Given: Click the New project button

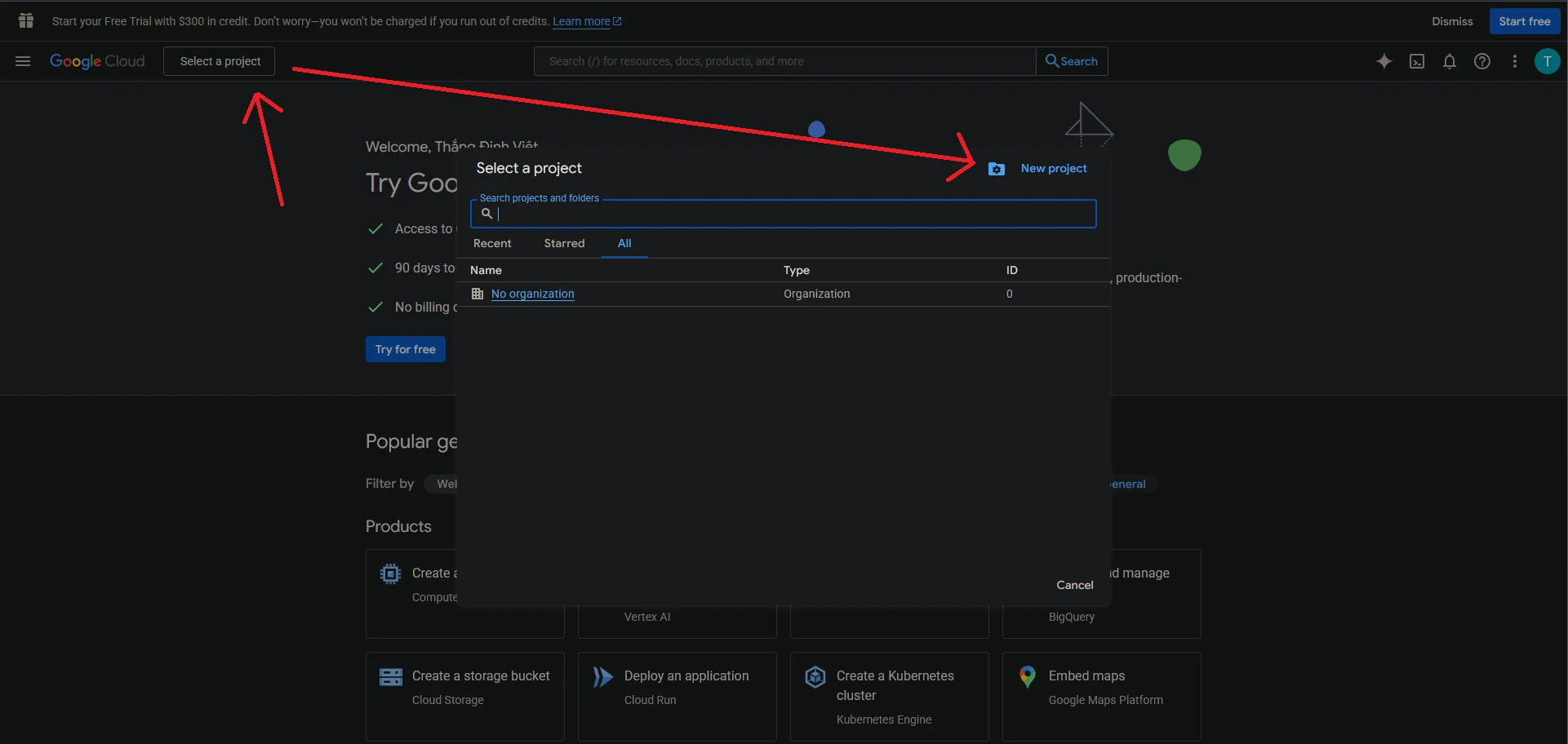Looking at the screenshot, I should coord(1037,169).
